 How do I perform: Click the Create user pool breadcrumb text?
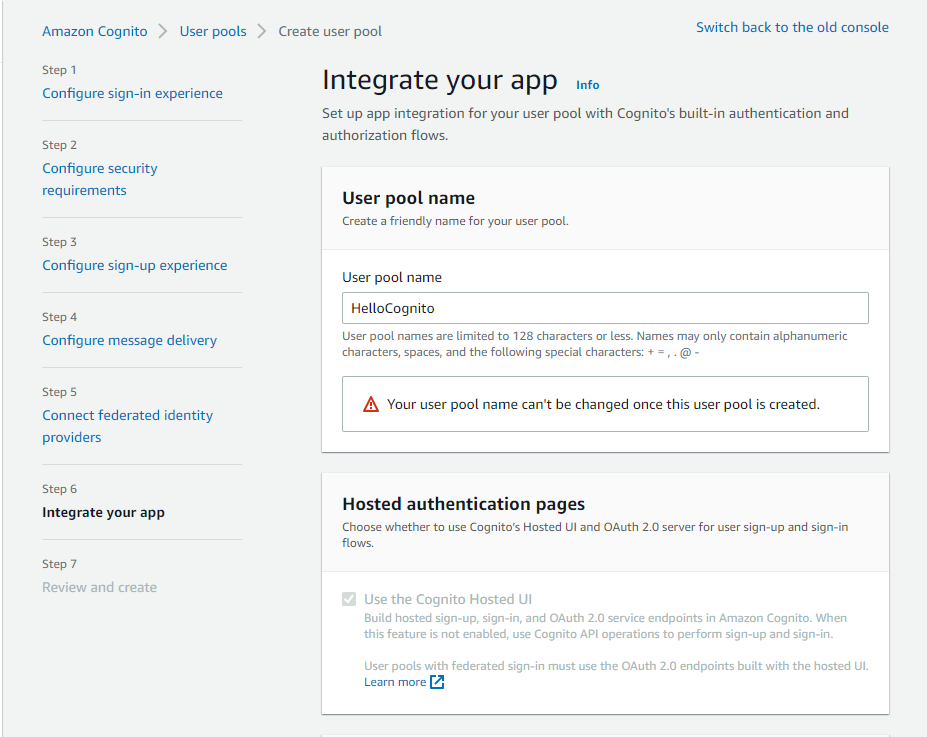[x=330, y=31]
